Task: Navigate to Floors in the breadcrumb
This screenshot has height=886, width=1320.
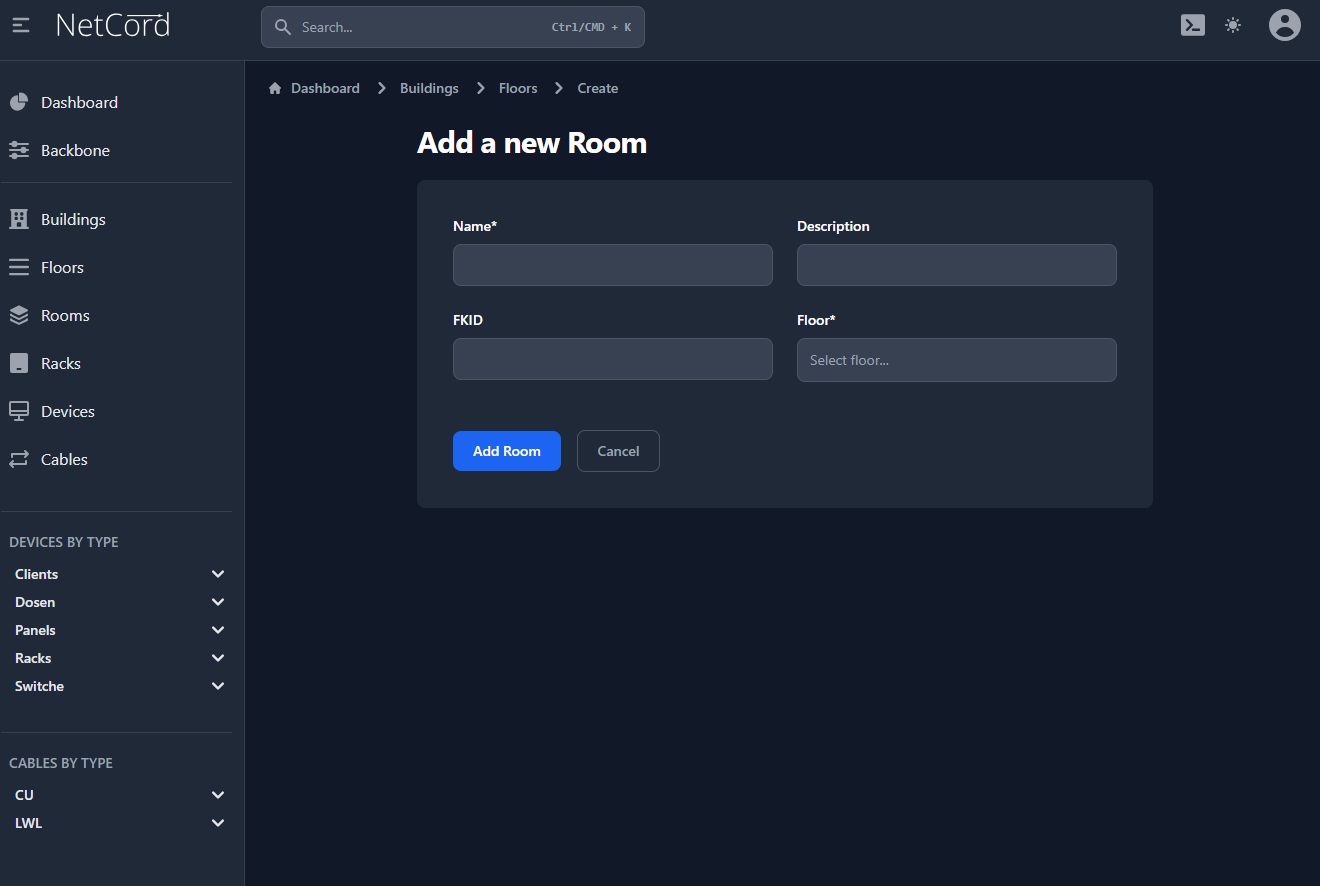Action: [518, 88]
